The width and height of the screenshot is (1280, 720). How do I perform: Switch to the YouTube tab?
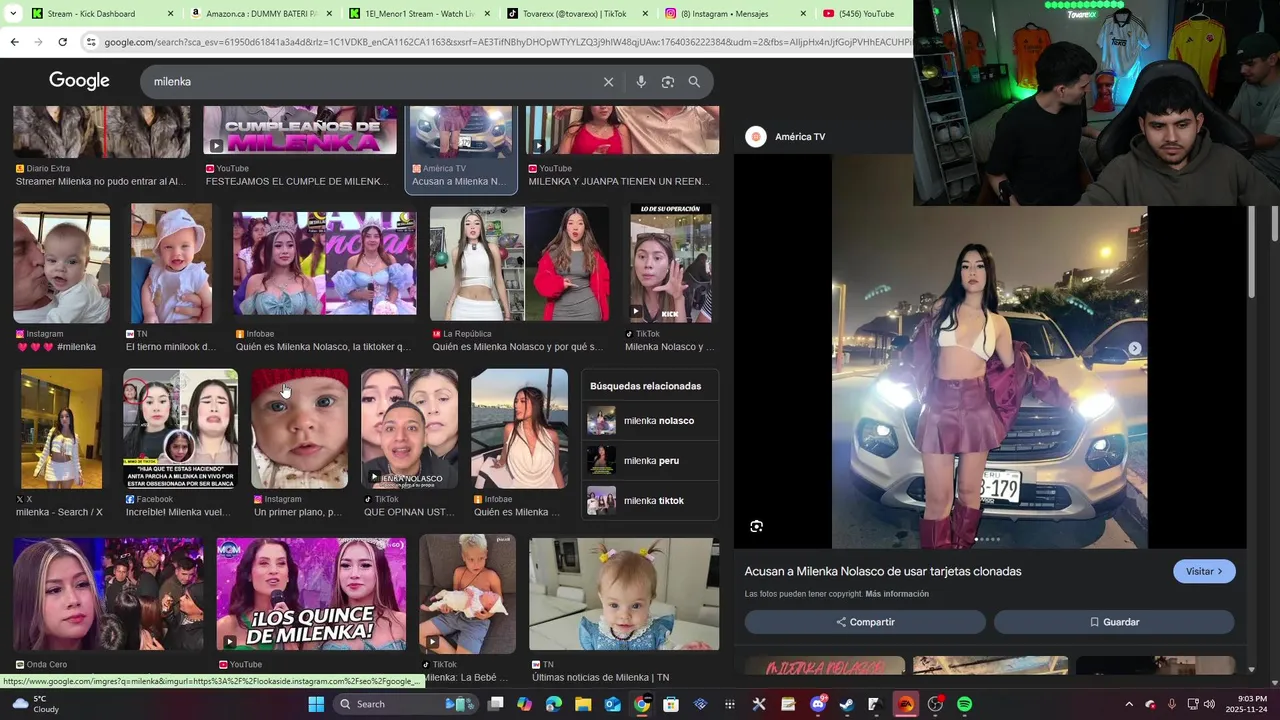click(x=864, y=14)
